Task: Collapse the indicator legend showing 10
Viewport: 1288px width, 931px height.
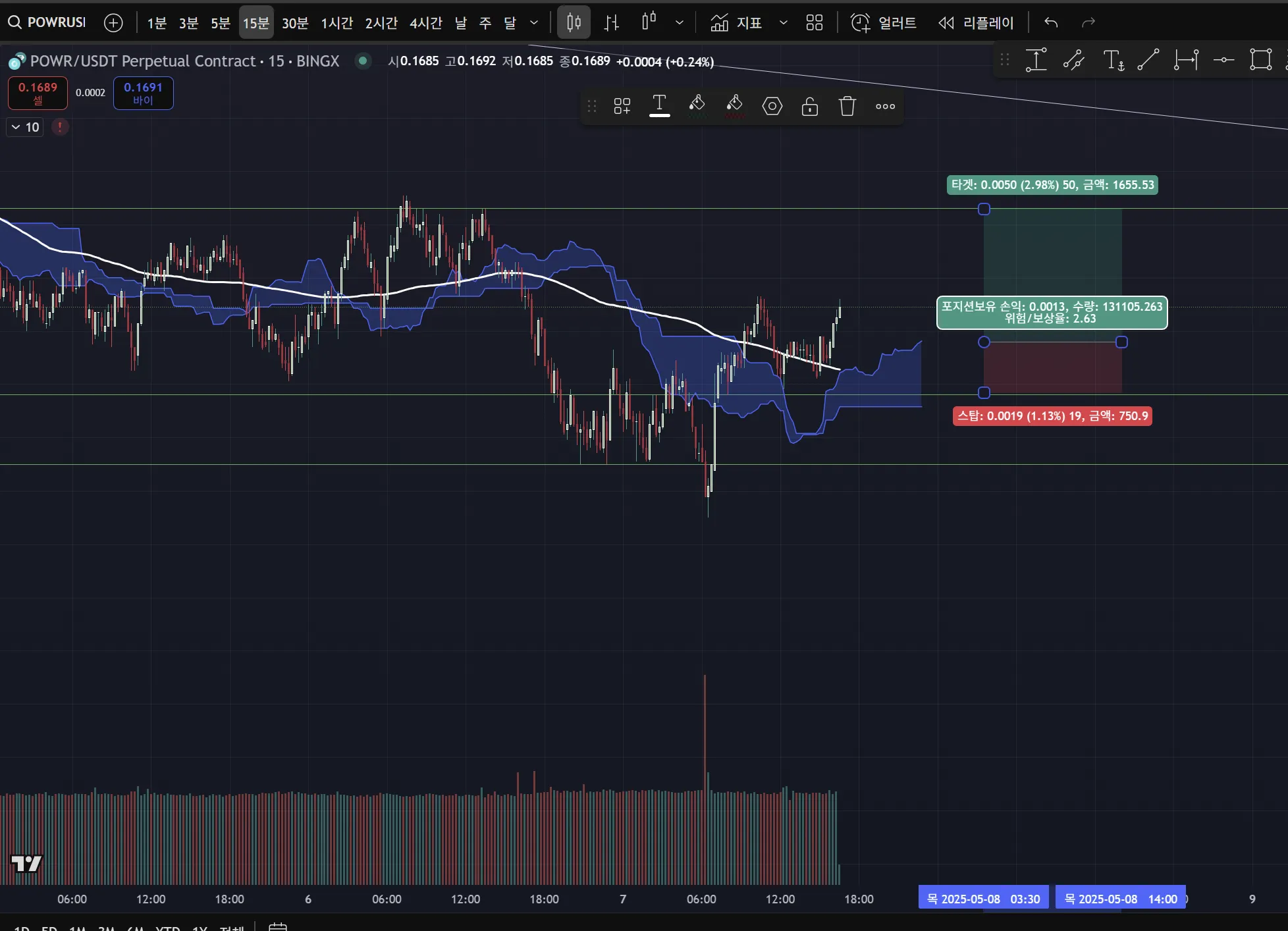Action: click(25, 127)
